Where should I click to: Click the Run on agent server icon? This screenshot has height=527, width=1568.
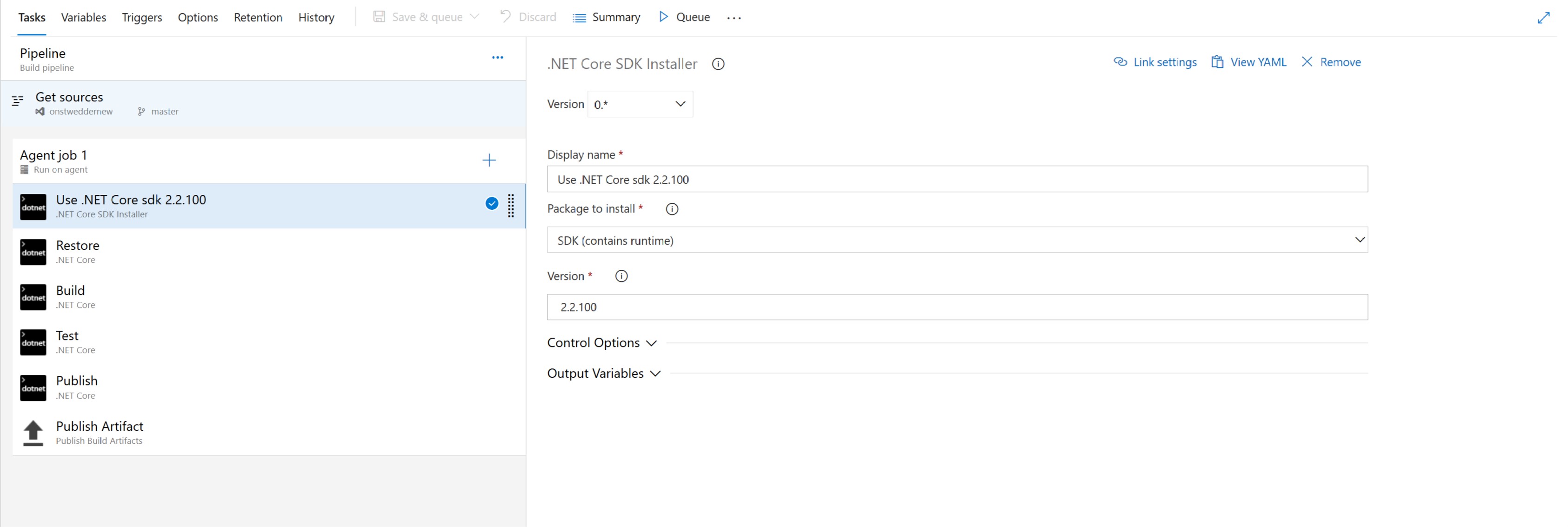click(x=24, y=170)
